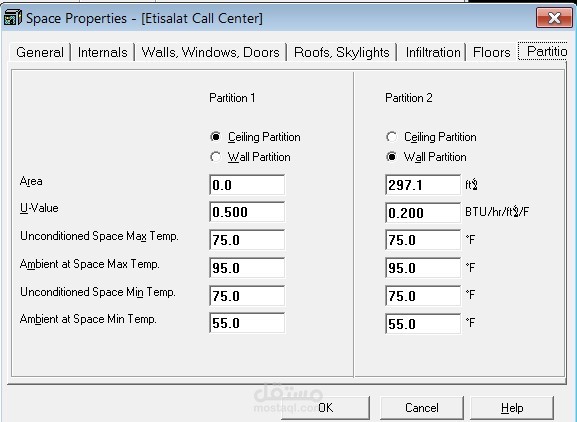Image resolution: width=577 pixels, height=422 pixels.
Task: Choose Wall Partition for Partition 2
Action: [392, 157]
